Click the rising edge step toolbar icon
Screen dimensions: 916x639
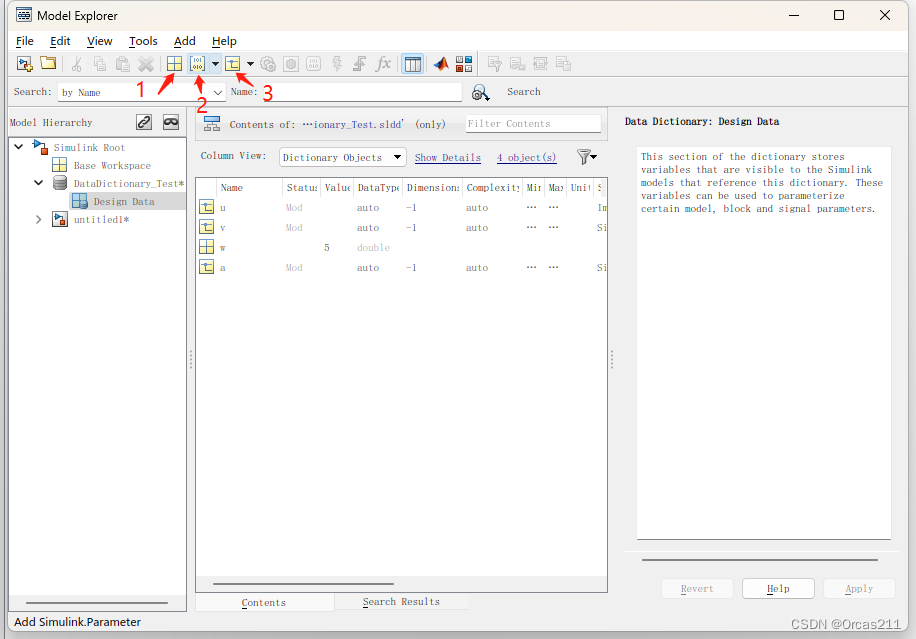360,64
